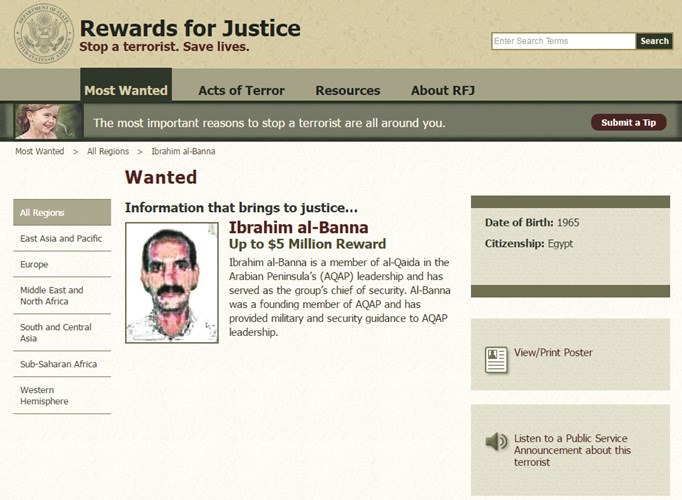
Task: Select Europe region in the sidebar
Action: [62, 264]
